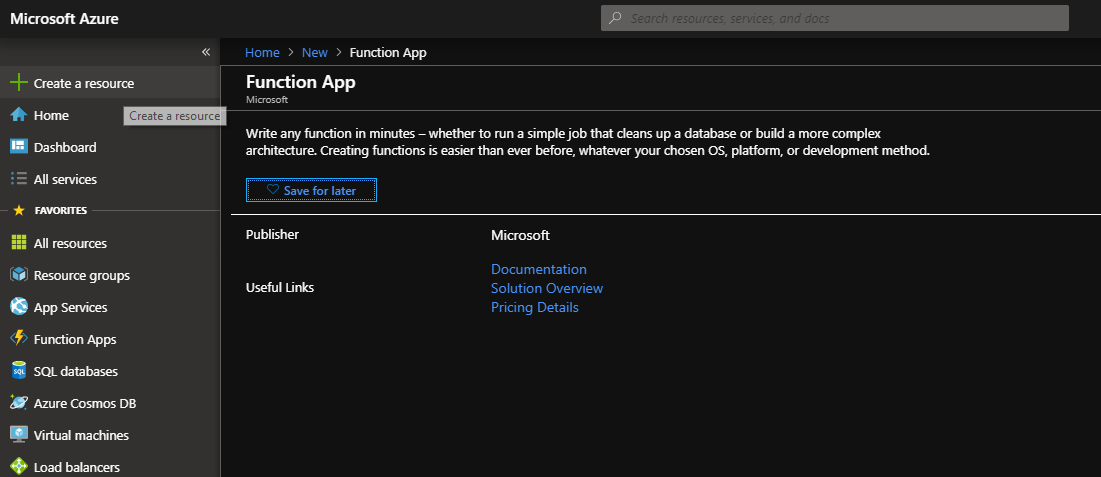This screenshot has width=1101, height=477.
Task: Open Create a resource menu entry
Action: point(110,83)
